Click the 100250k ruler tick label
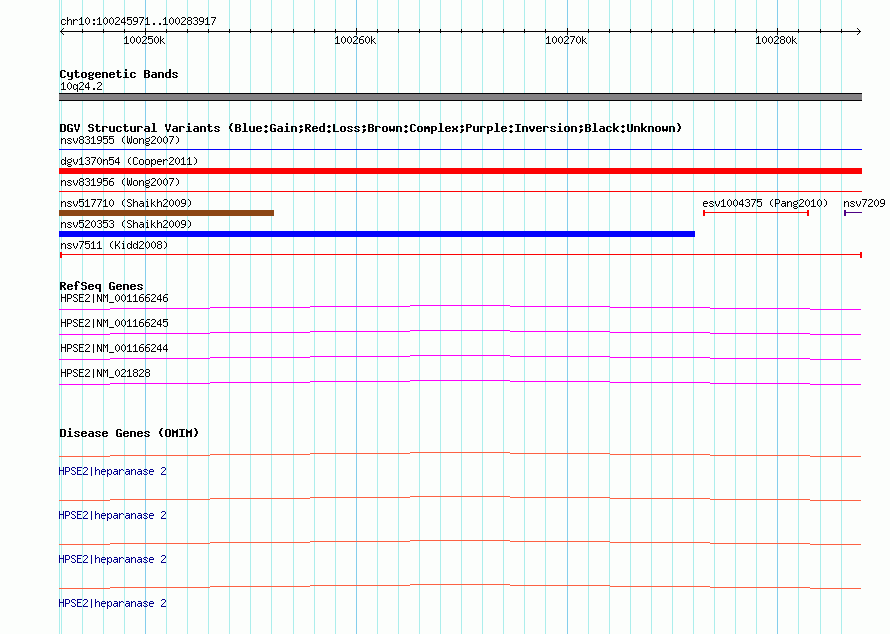Viewport: 890px width, 634px height. tap(144, 40)
